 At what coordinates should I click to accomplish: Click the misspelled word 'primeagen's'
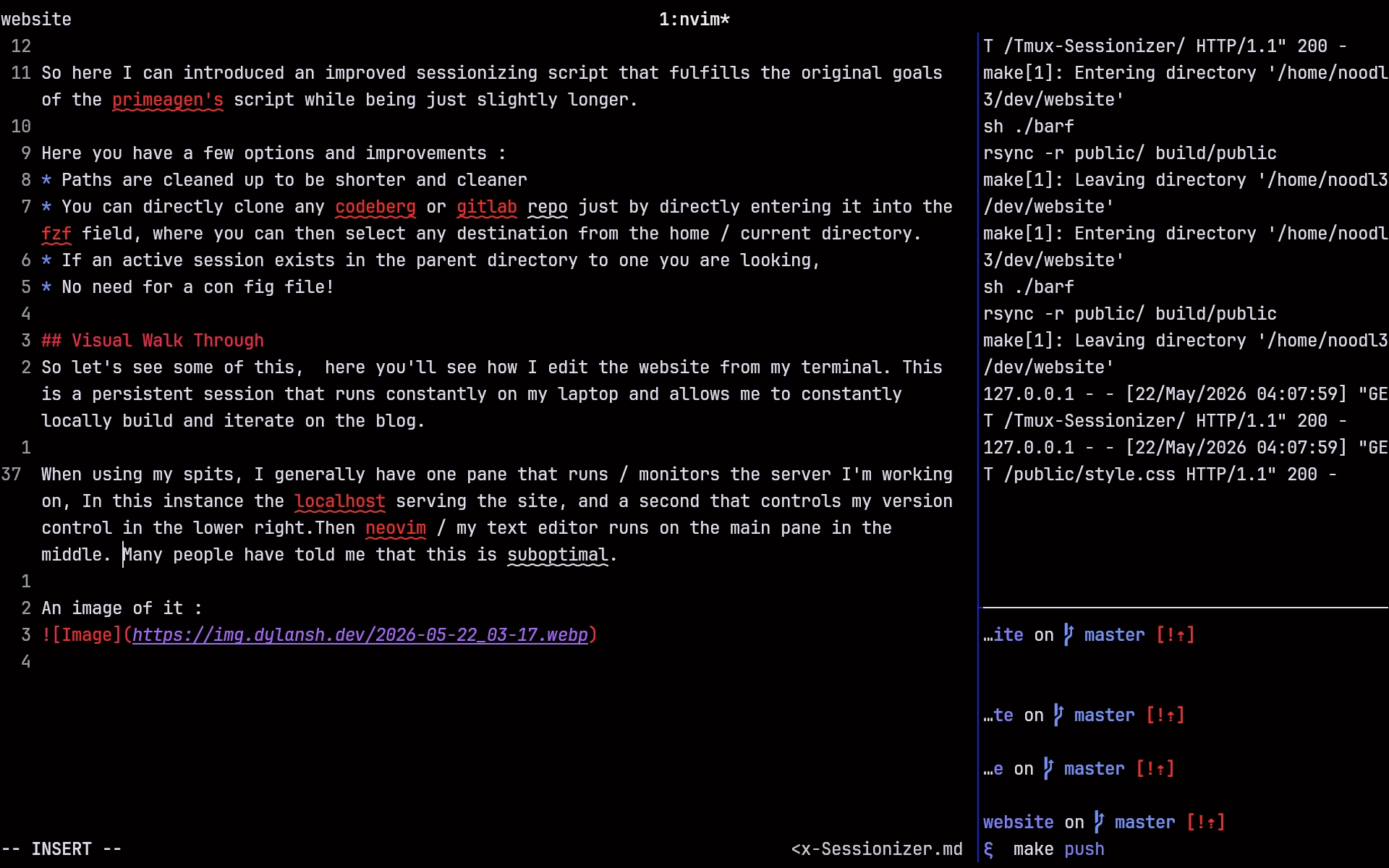168,100
